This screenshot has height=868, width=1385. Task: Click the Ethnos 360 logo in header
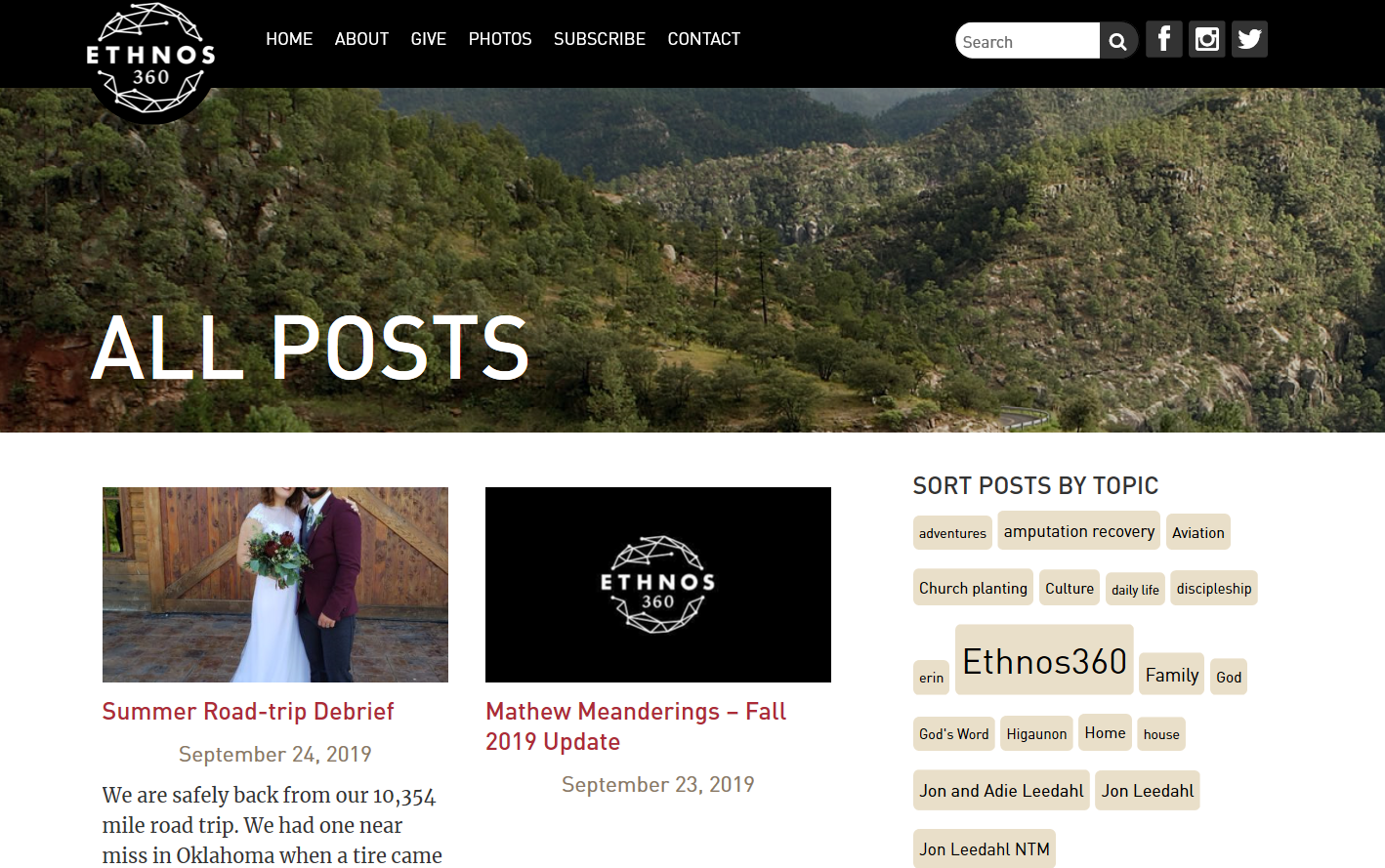click(x=150, y=61)
